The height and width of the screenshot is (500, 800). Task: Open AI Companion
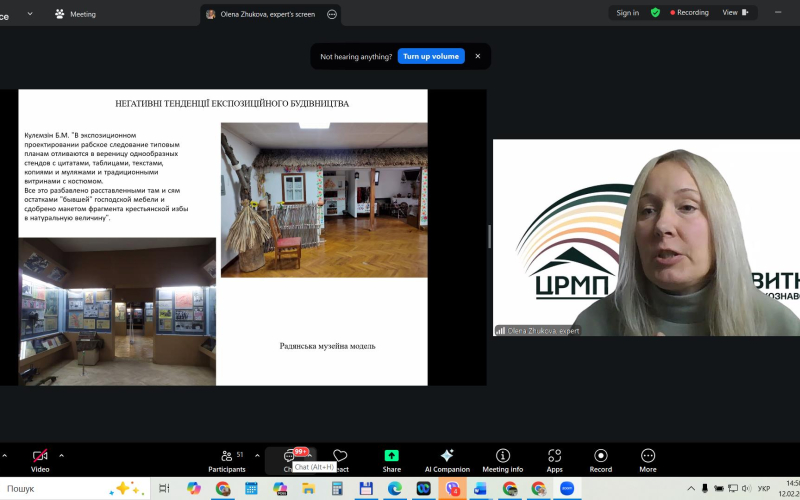click(447, 459)
